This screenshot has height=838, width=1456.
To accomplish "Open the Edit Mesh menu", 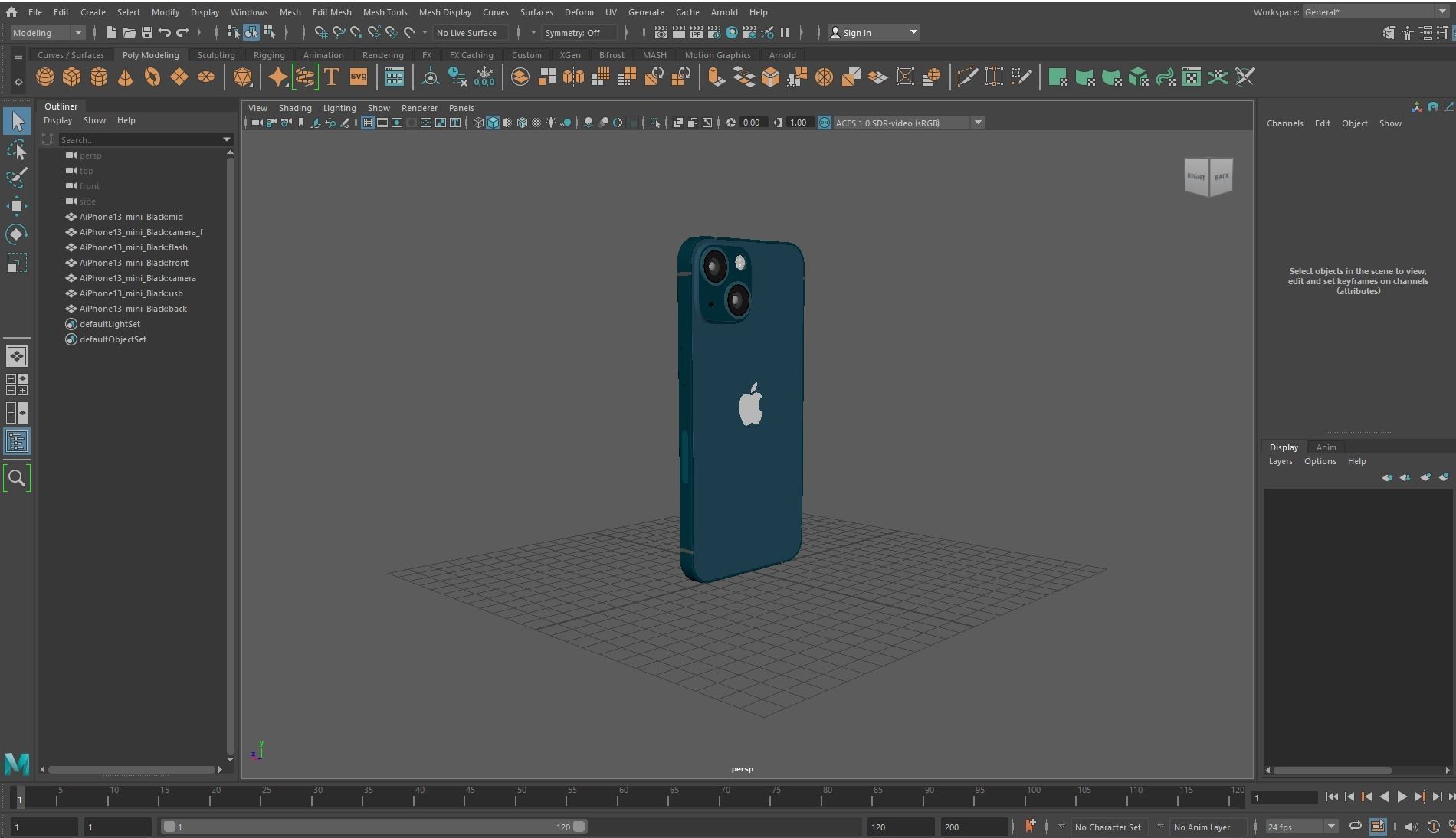I will pyautogui.click(x=332, y=11).
